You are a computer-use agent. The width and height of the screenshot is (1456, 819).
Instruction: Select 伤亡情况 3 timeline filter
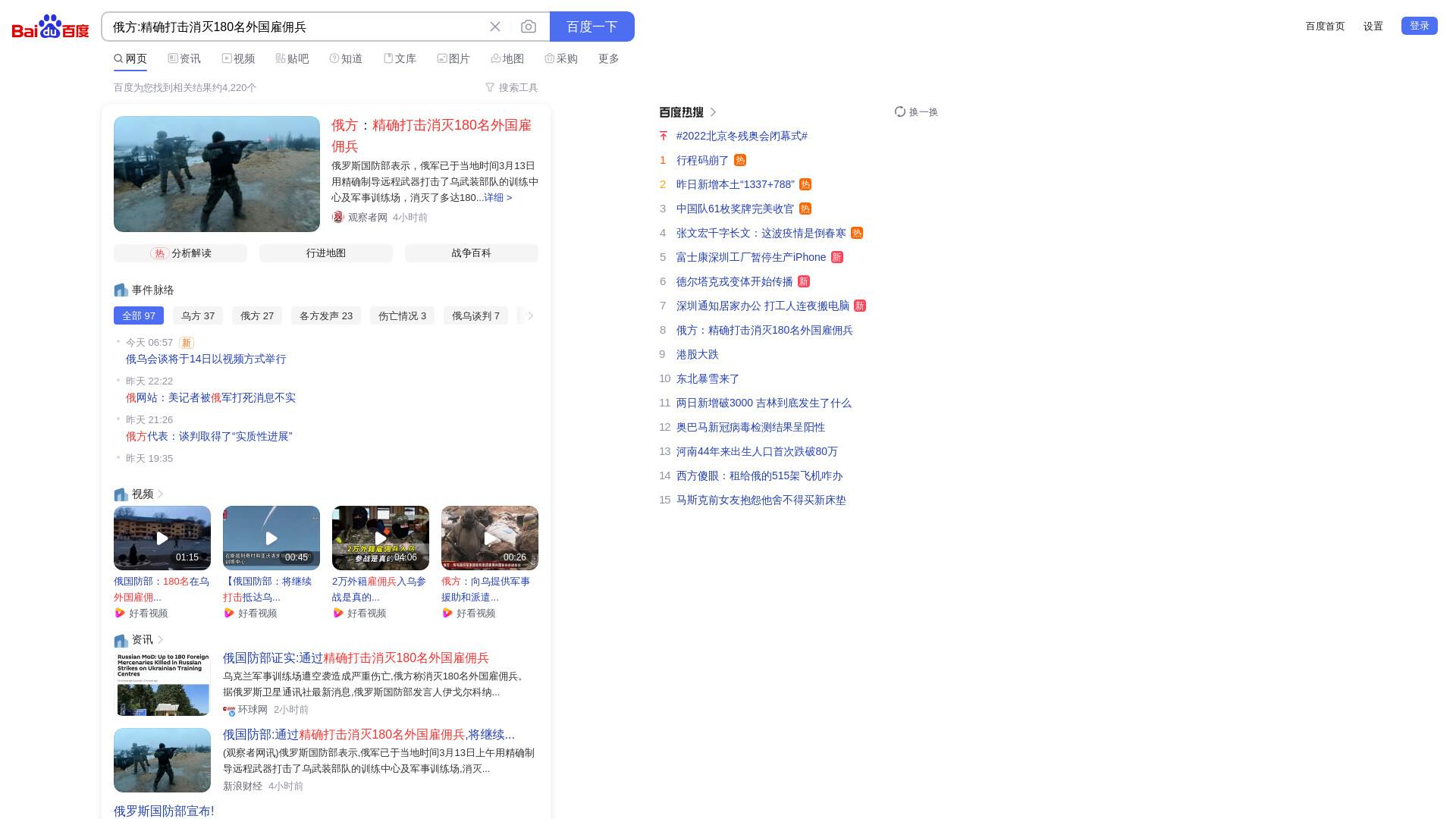(402, 315)
